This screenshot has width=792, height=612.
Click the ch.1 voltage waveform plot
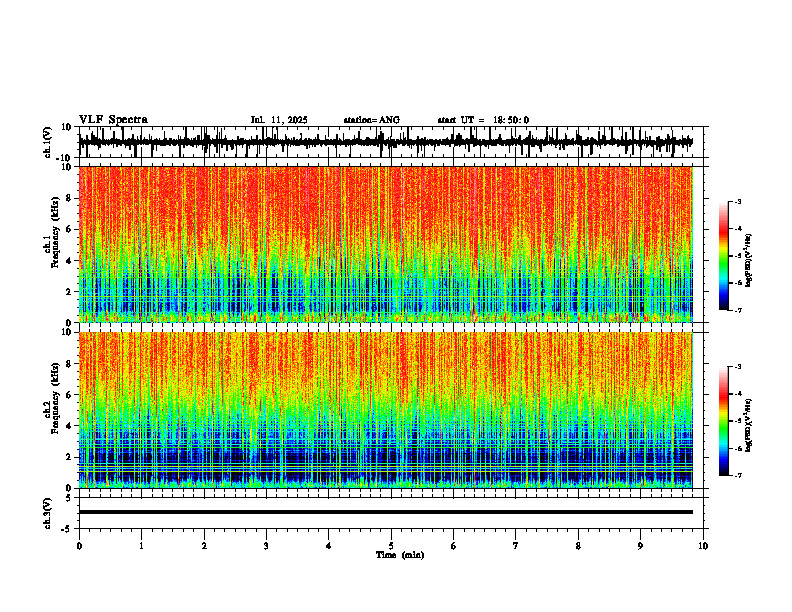(x=390, y=142)
